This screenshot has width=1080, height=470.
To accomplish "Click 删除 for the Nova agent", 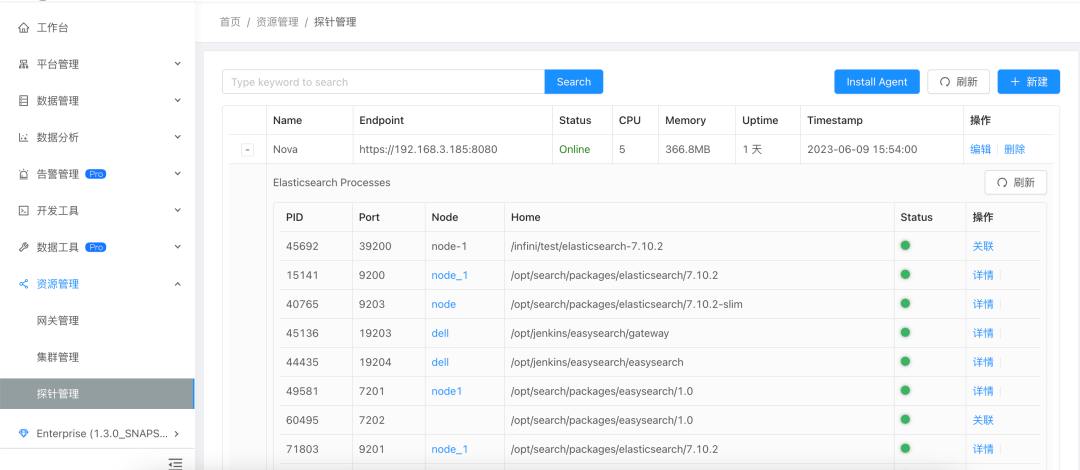I will (1015, 149).
